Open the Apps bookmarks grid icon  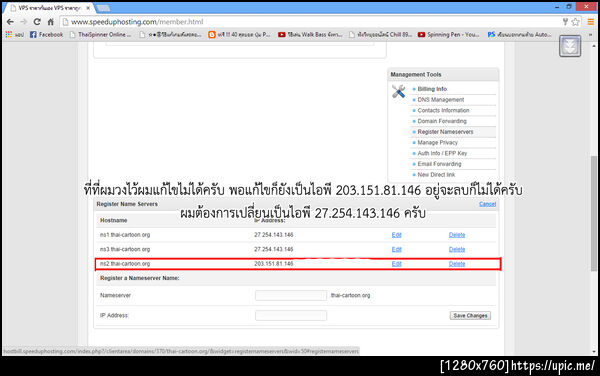[8, 34]
